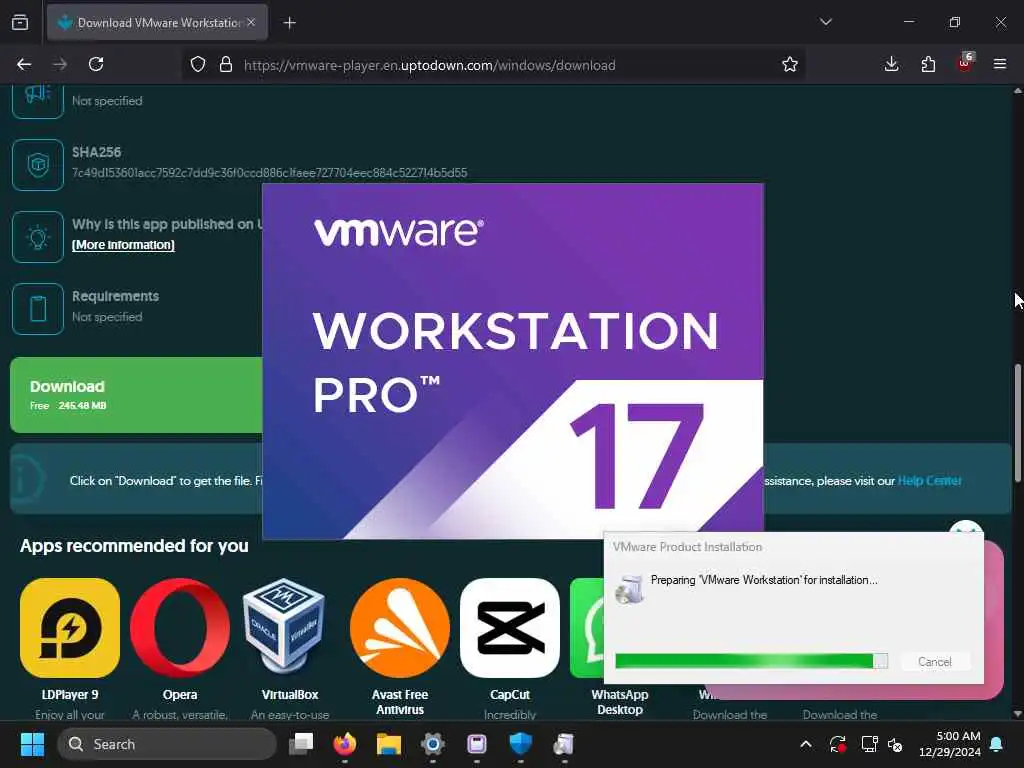Show hidden system tray icons
The width and height of the screenshot is (1024, 768).
[x=806, y=744]
